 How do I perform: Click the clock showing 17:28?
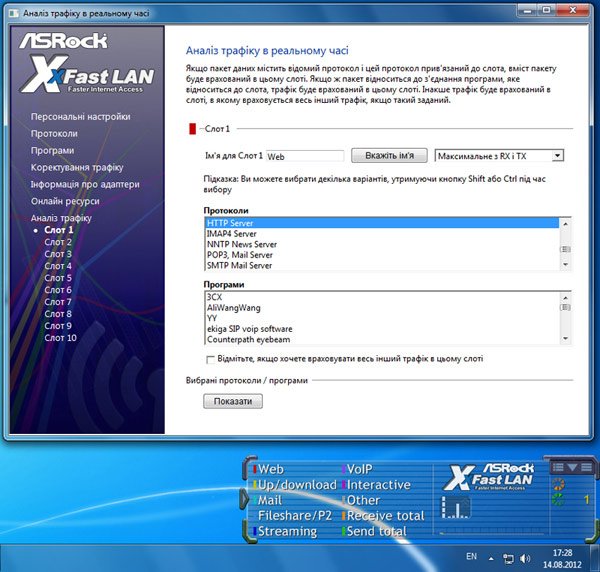(x=562, y=552)
